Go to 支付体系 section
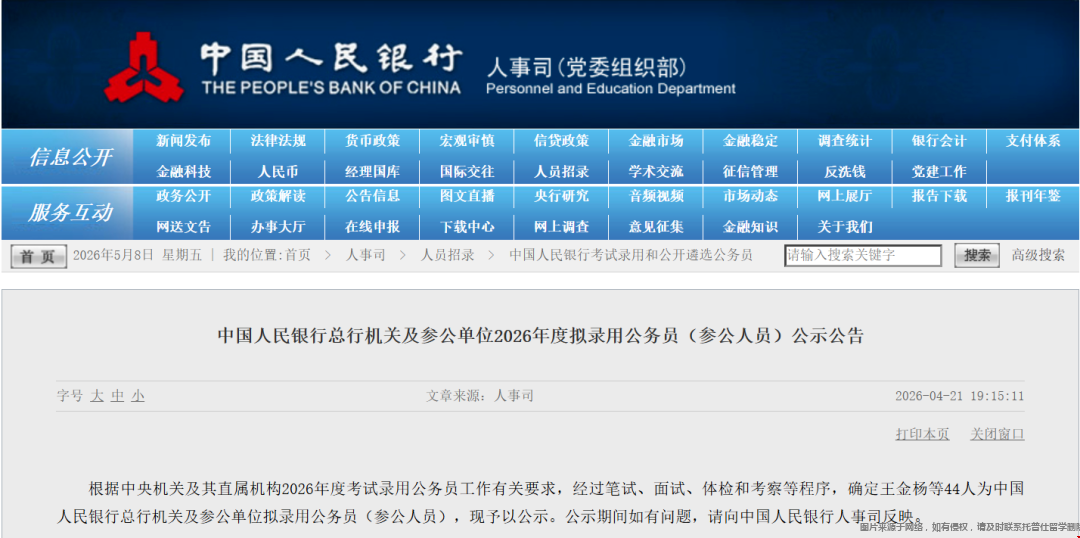1080x538 pixels. pos(1032,142)
